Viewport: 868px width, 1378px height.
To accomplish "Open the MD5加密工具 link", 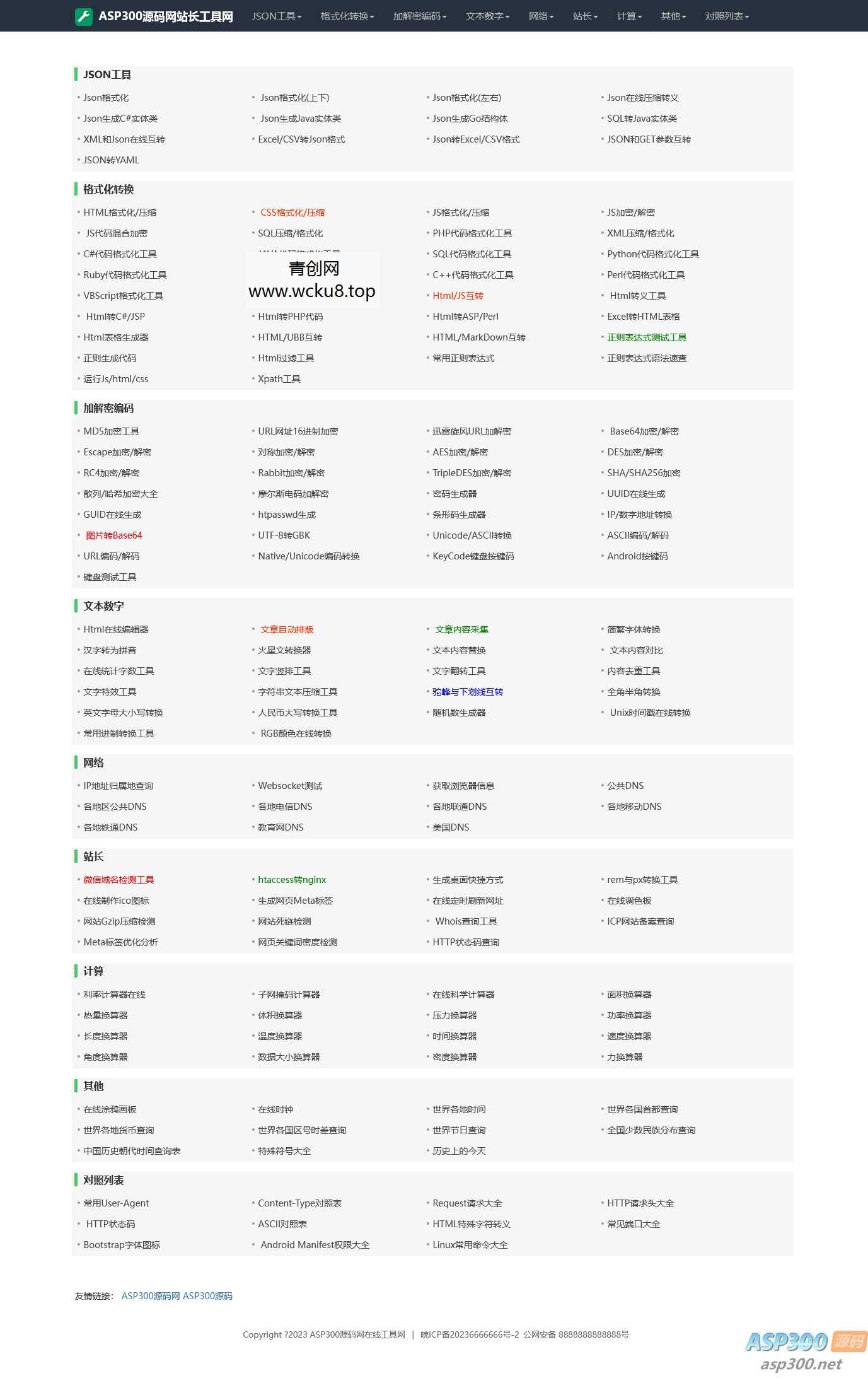I will [x=112, y=431].
